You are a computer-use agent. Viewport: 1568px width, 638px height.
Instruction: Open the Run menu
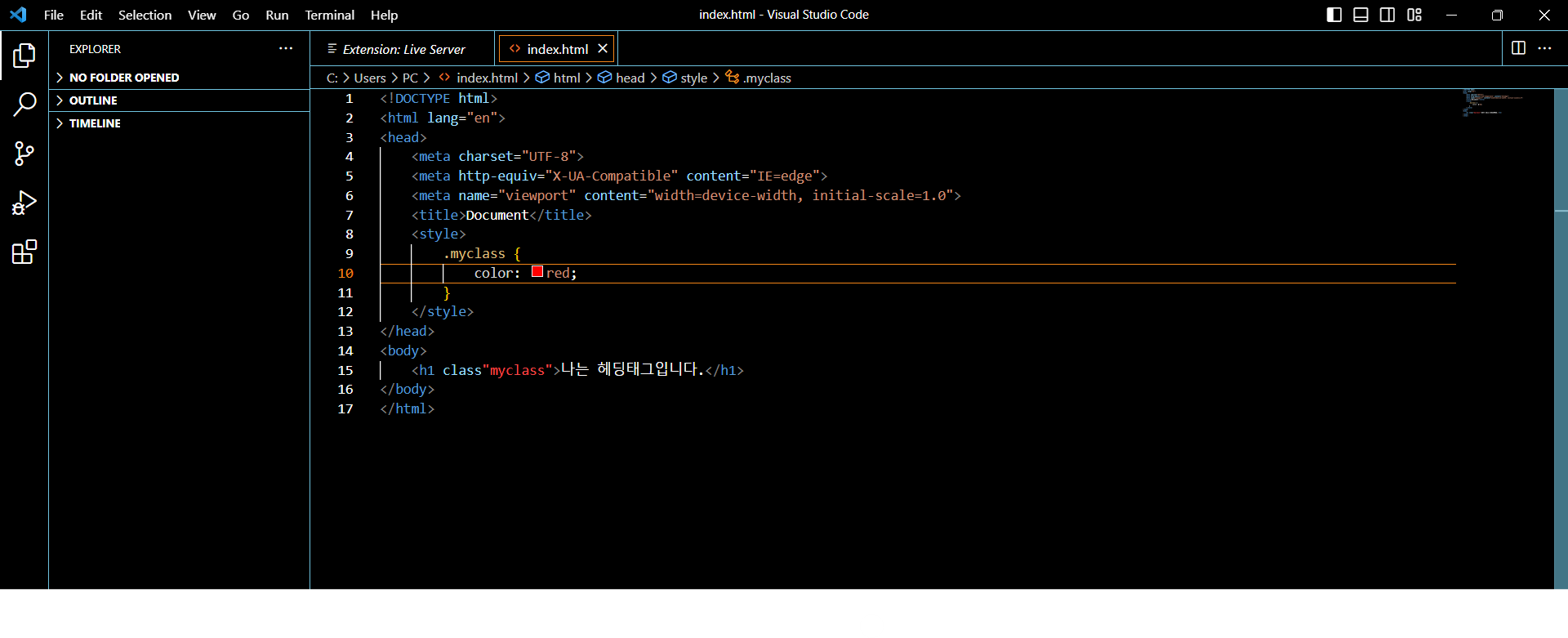pyautogui.click(x=277, y=15)
